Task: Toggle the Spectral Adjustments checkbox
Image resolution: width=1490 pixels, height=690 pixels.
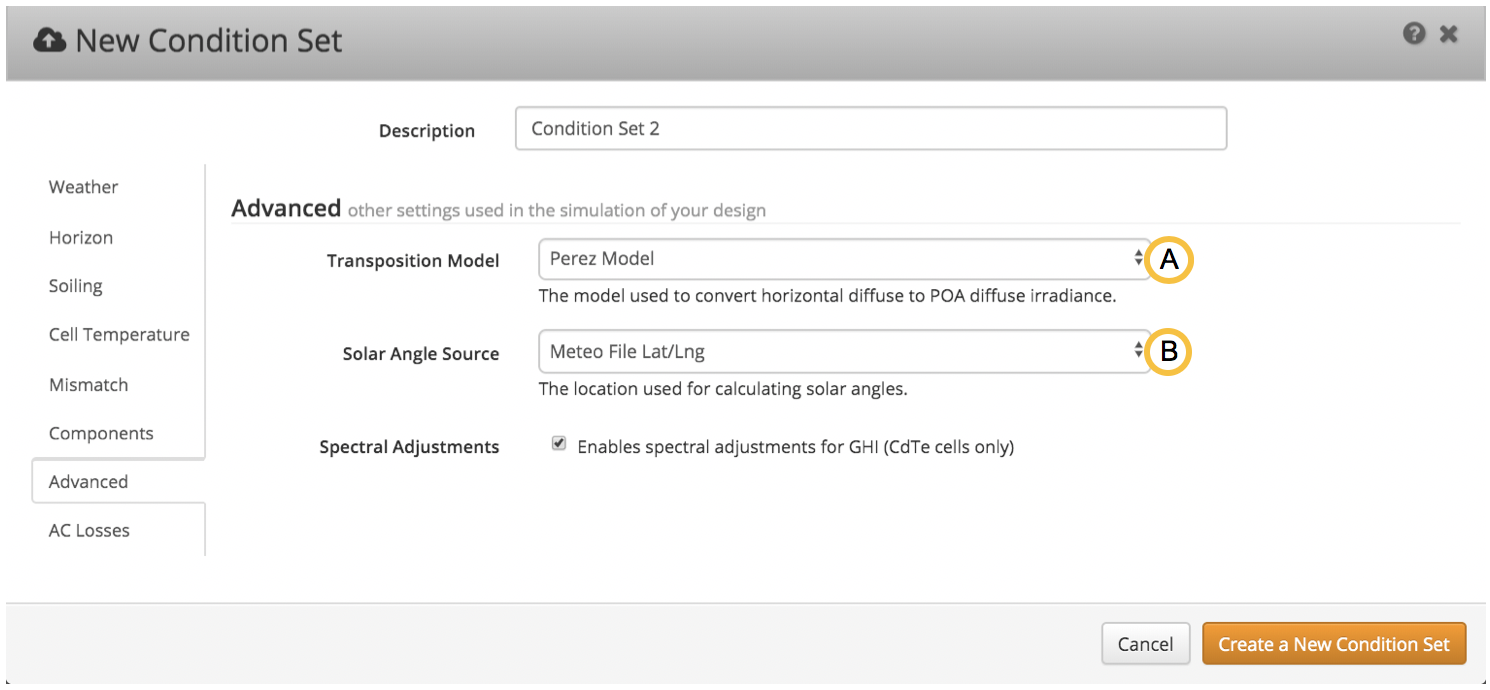Action: (559, 445)
